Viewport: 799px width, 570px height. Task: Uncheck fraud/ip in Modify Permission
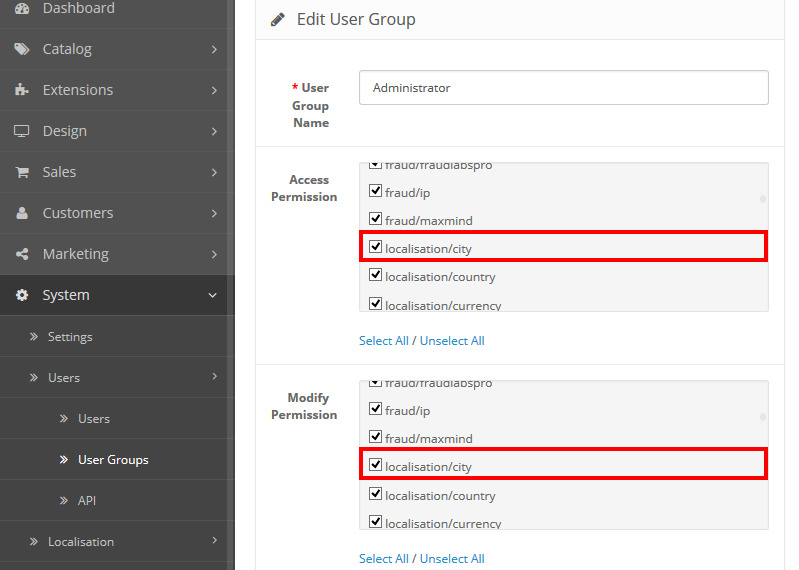(376, 409)
